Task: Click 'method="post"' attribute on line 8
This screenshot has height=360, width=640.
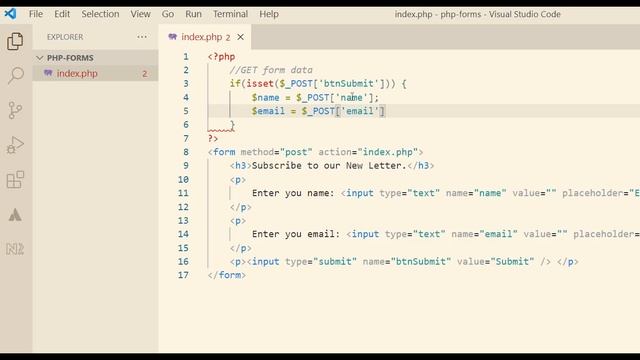Action: (276, 152)
